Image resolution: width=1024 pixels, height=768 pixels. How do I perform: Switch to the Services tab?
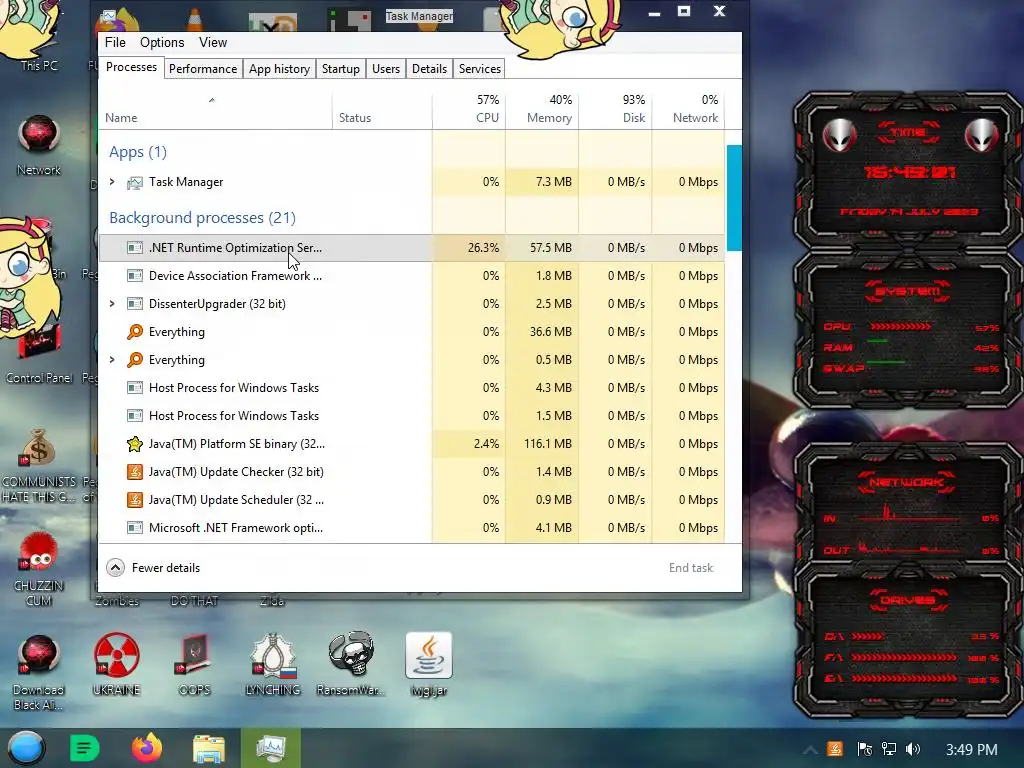click(x=479, y=69)
